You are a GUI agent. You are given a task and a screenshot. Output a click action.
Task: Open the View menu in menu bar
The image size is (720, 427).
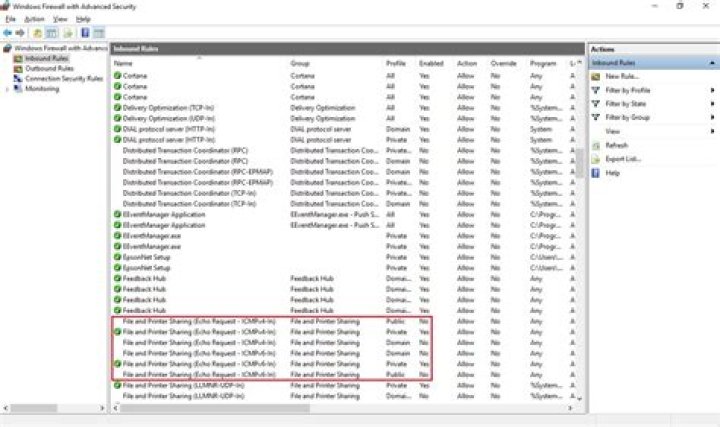pos(60,19)
